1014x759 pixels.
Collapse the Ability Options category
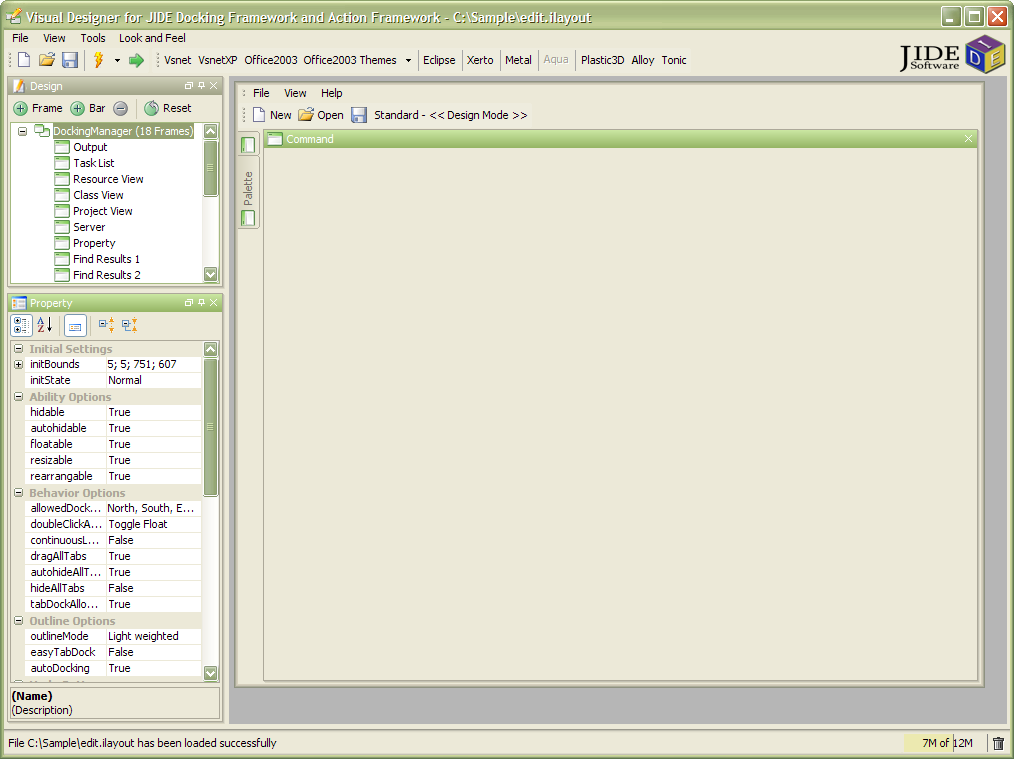[x=19, y=397]
